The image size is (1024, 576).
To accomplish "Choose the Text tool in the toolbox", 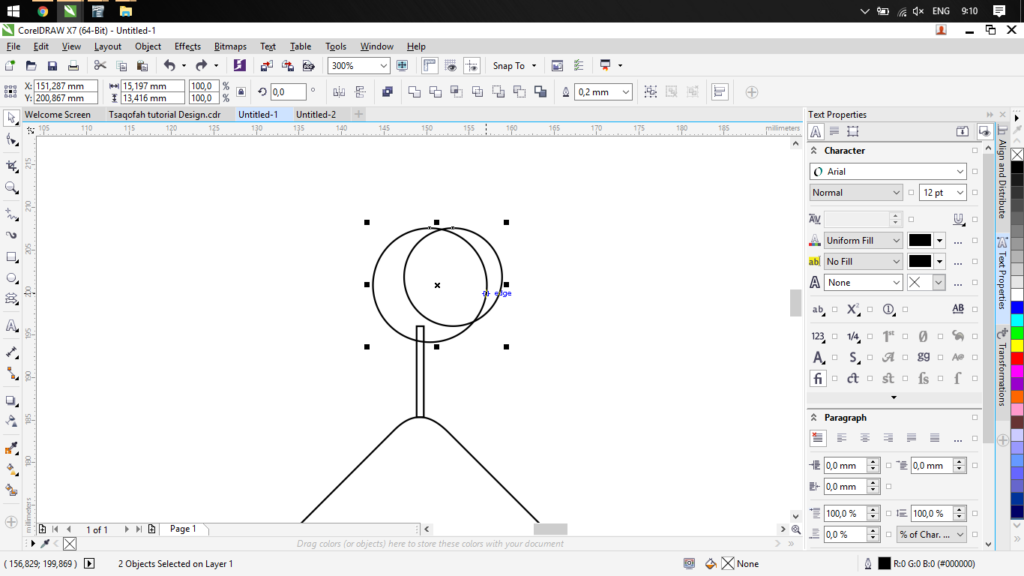I will [12, 326].
